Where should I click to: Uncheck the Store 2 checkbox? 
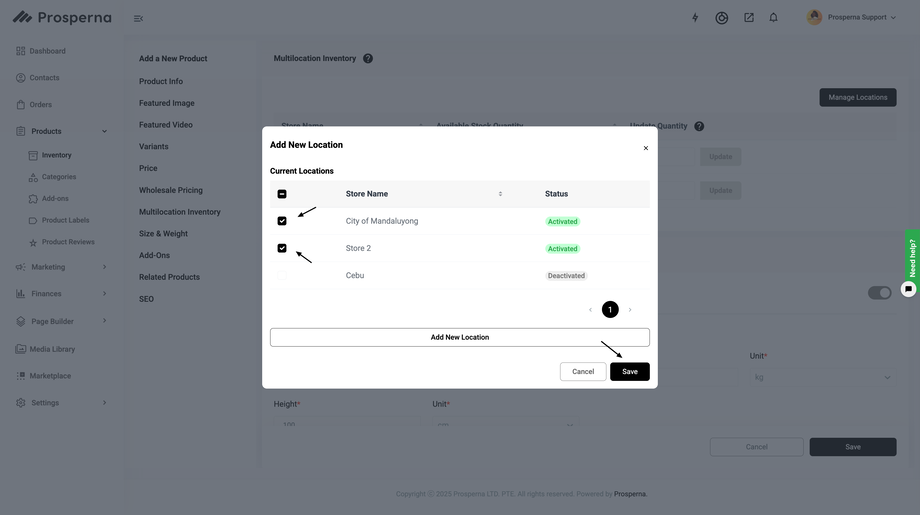[282, 248]
